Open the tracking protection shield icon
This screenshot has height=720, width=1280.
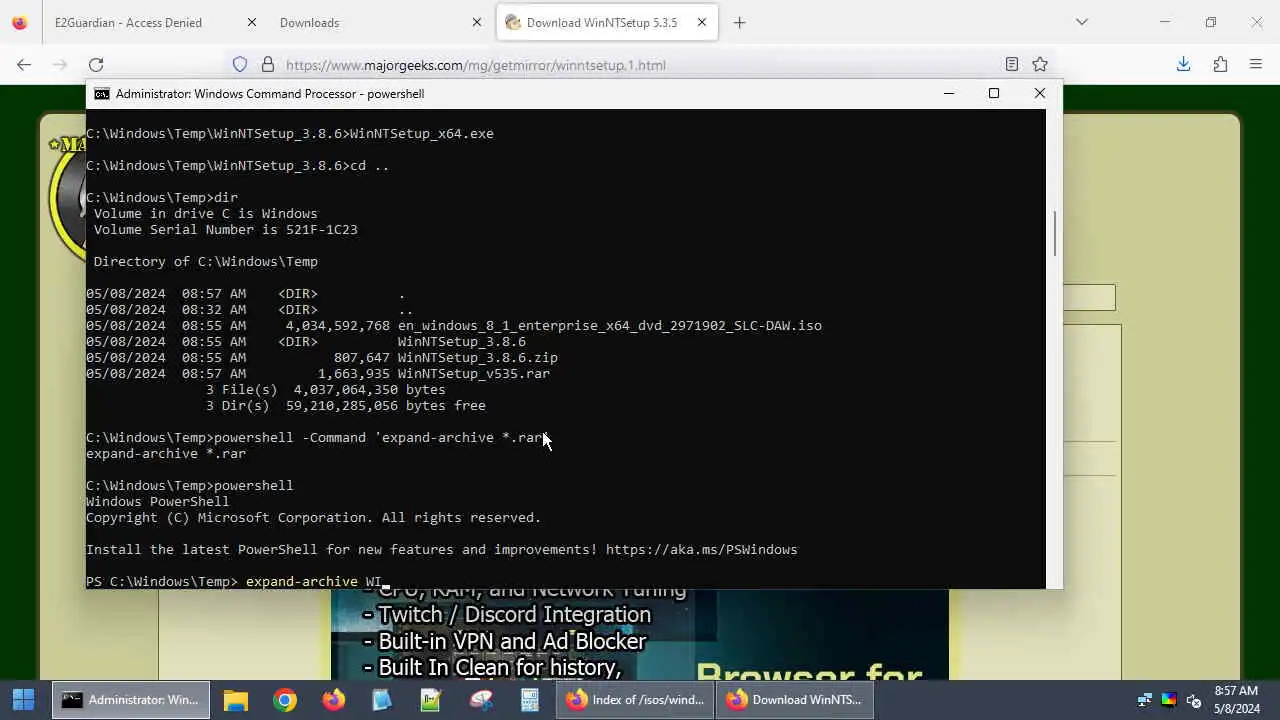pyautogui.click(x=240, y=64)
